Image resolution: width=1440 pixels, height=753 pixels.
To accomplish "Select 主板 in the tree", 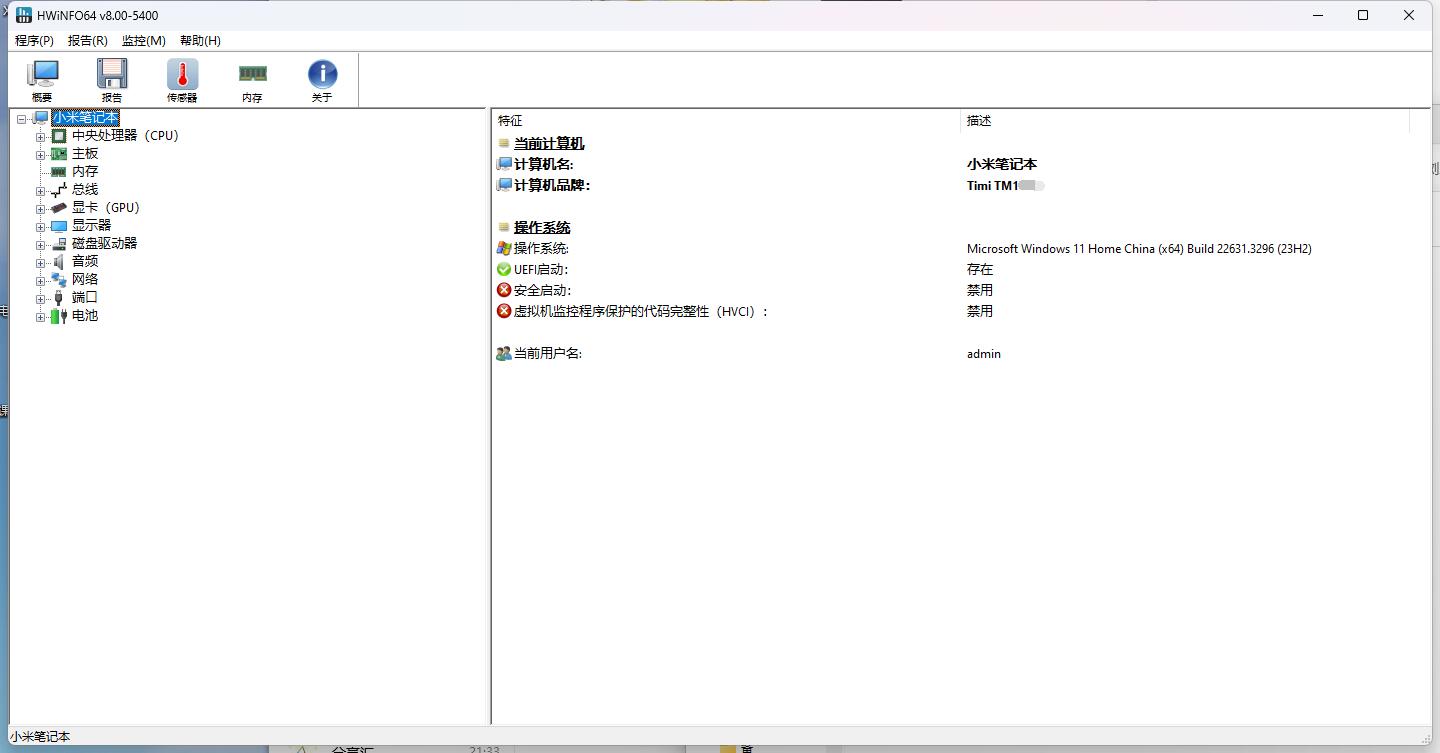I will (85, 154).
